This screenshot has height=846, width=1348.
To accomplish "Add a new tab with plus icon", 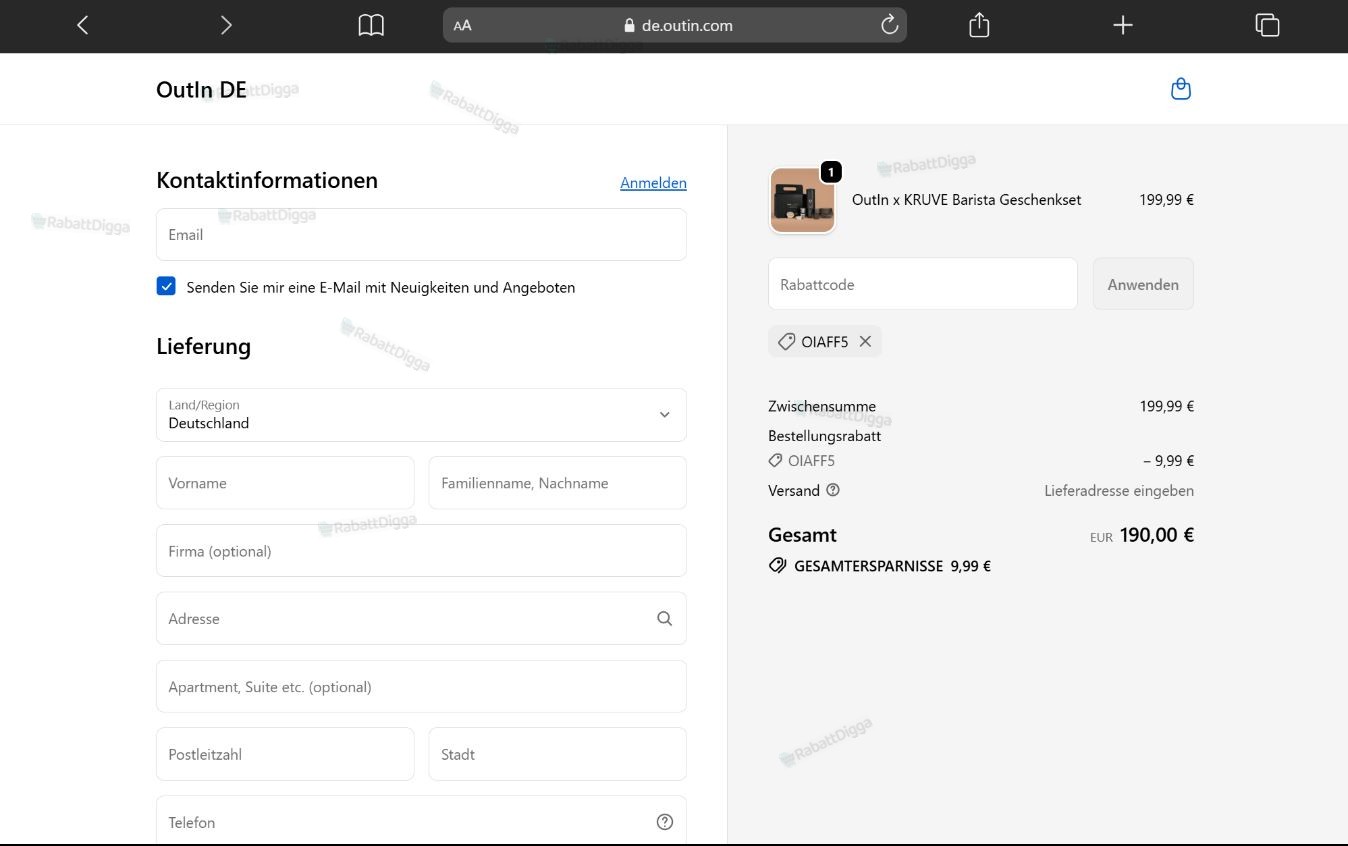I will click(x=1123, y=25).
